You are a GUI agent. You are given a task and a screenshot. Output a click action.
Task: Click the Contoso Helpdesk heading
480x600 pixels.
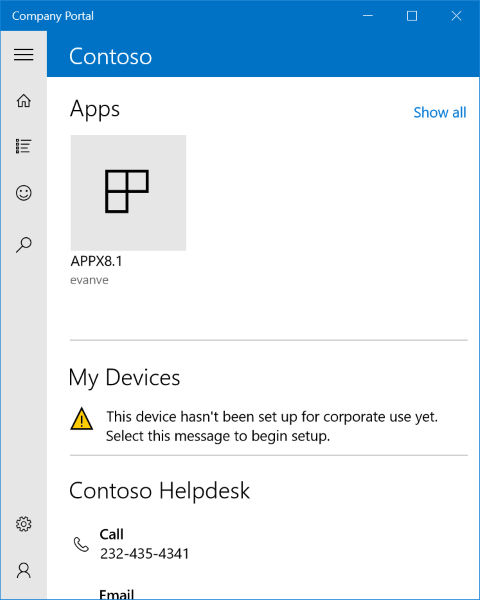(160, 491)
